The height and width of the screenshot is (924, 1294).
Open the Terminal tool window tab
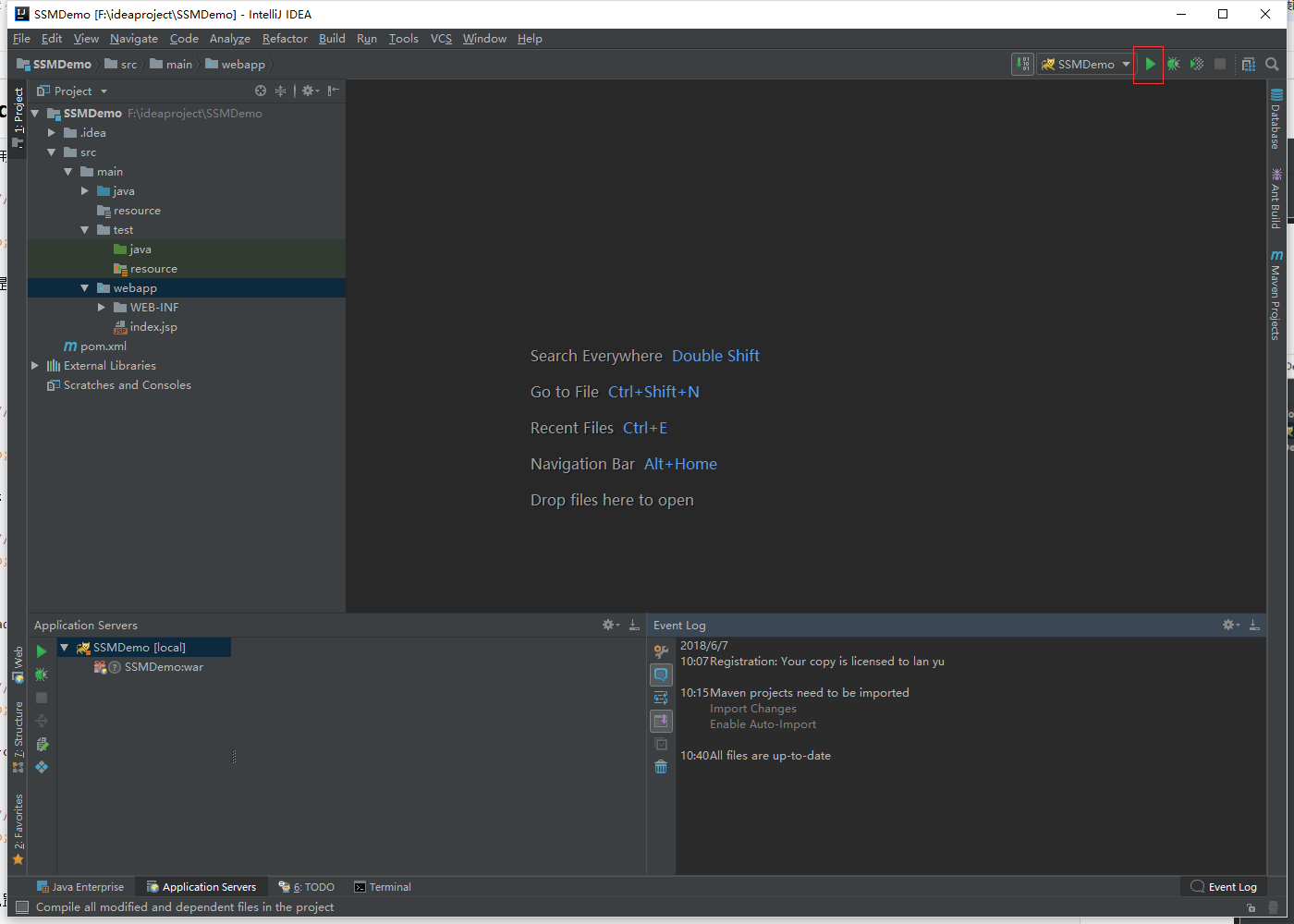coord(383,886)
